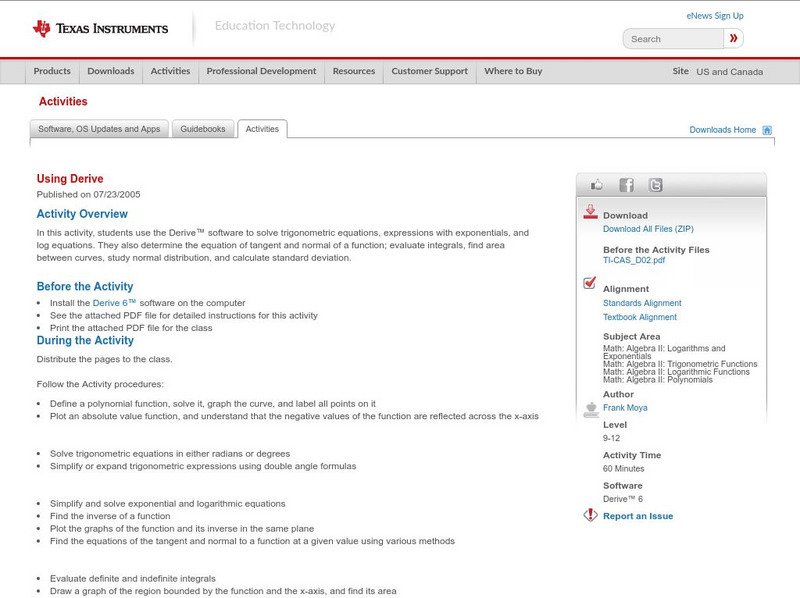The height and width of the screenshot is (598, 800).
Task: Open Professional Development menu
Action: pyautogui.click(x=261, y=71)
